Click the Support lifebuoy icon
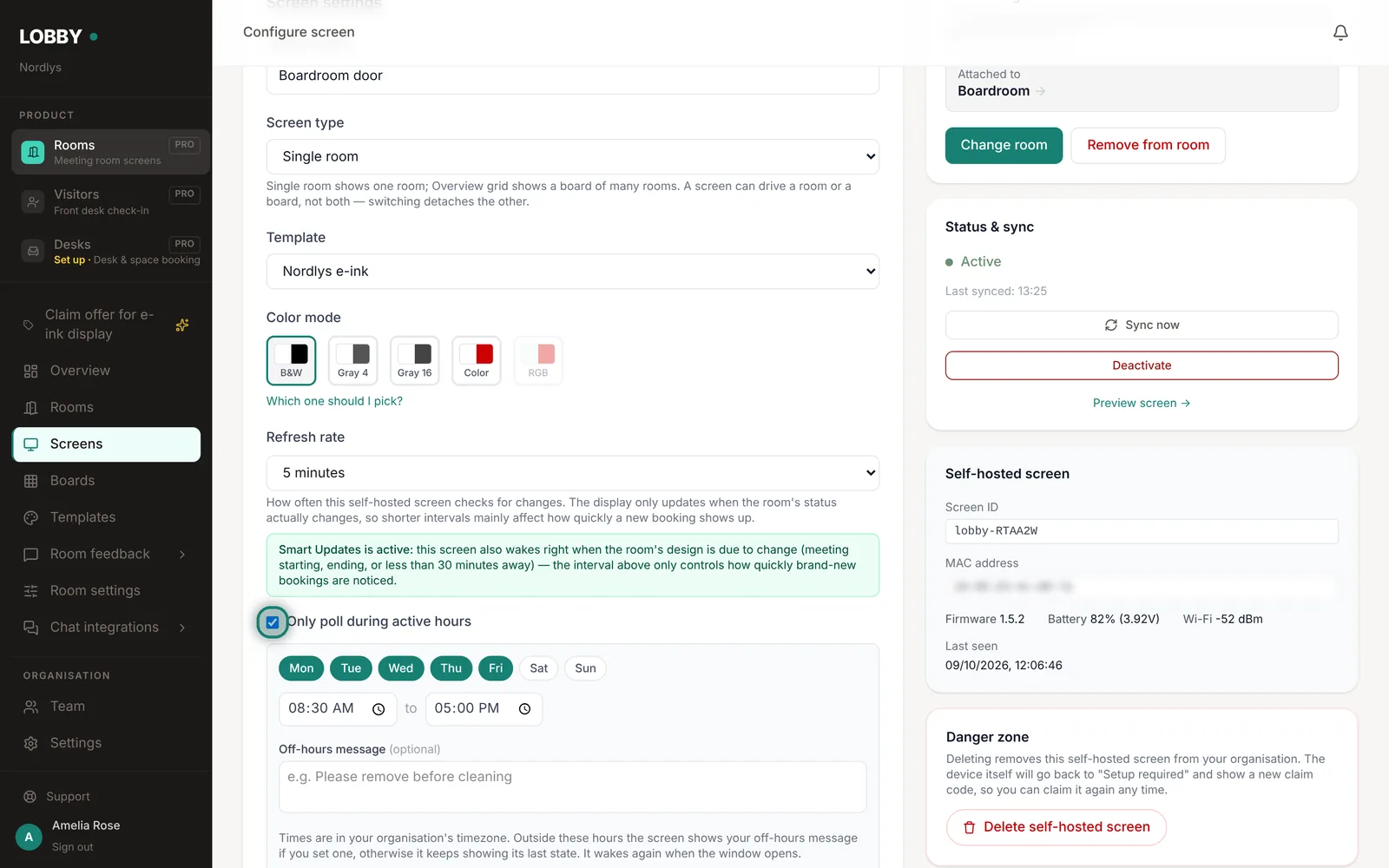 [x=30, y=797]
